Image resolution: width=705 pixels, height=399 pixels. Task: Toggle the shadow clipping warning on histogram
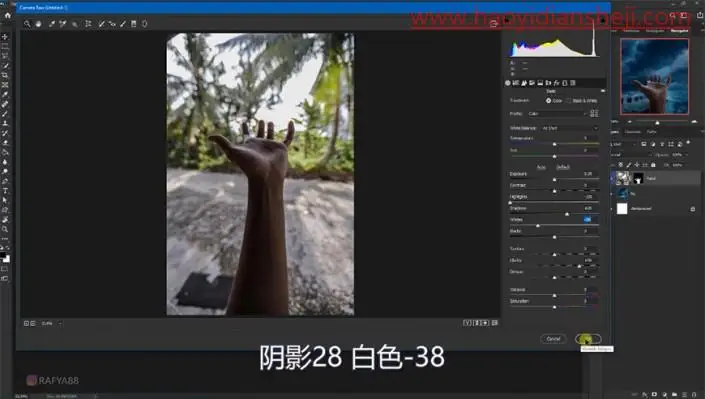[507, 19]
